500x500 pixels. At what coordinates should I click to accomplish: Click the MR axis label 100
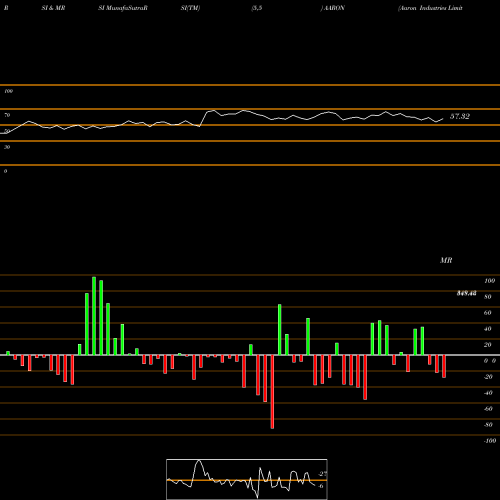click(489, 281)
